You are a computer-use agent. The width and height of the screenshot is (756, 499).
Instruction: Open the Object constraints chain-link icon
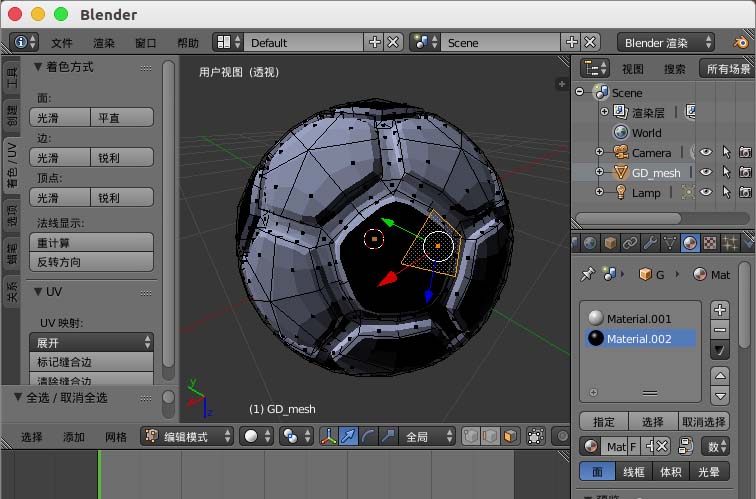[x=630, y=243]
